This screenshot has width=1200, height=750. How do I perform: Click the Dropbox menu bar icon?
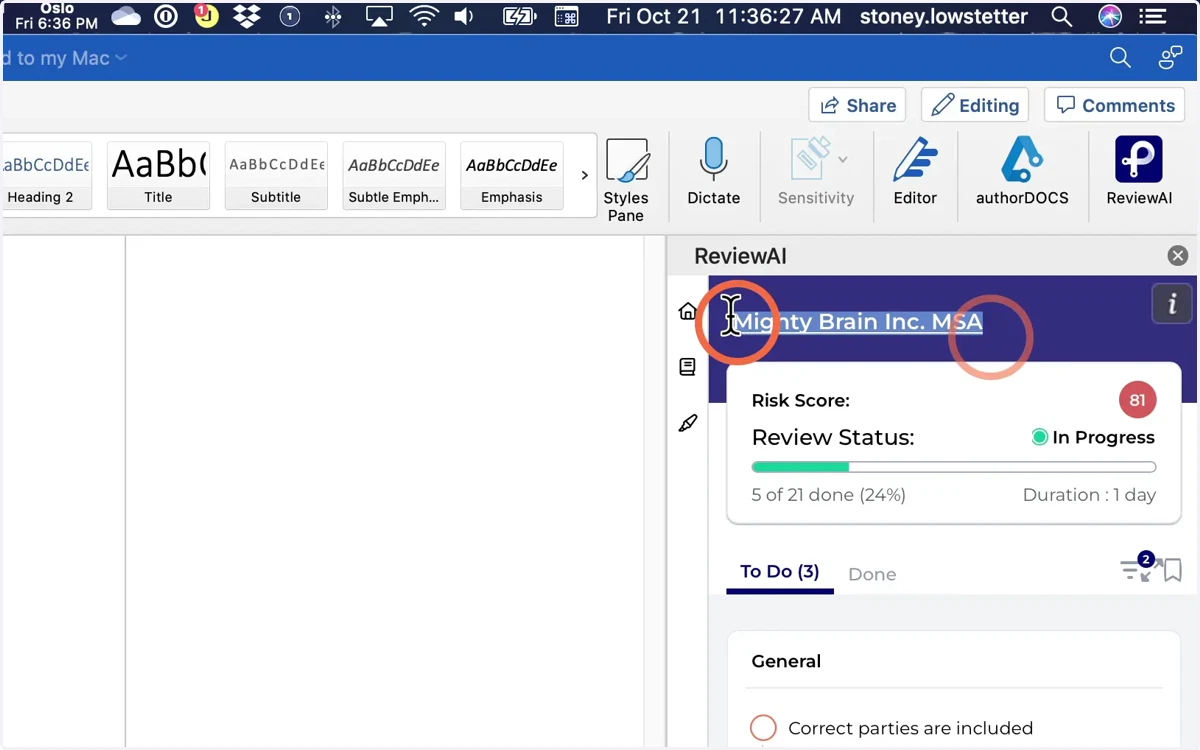point(246,16)
